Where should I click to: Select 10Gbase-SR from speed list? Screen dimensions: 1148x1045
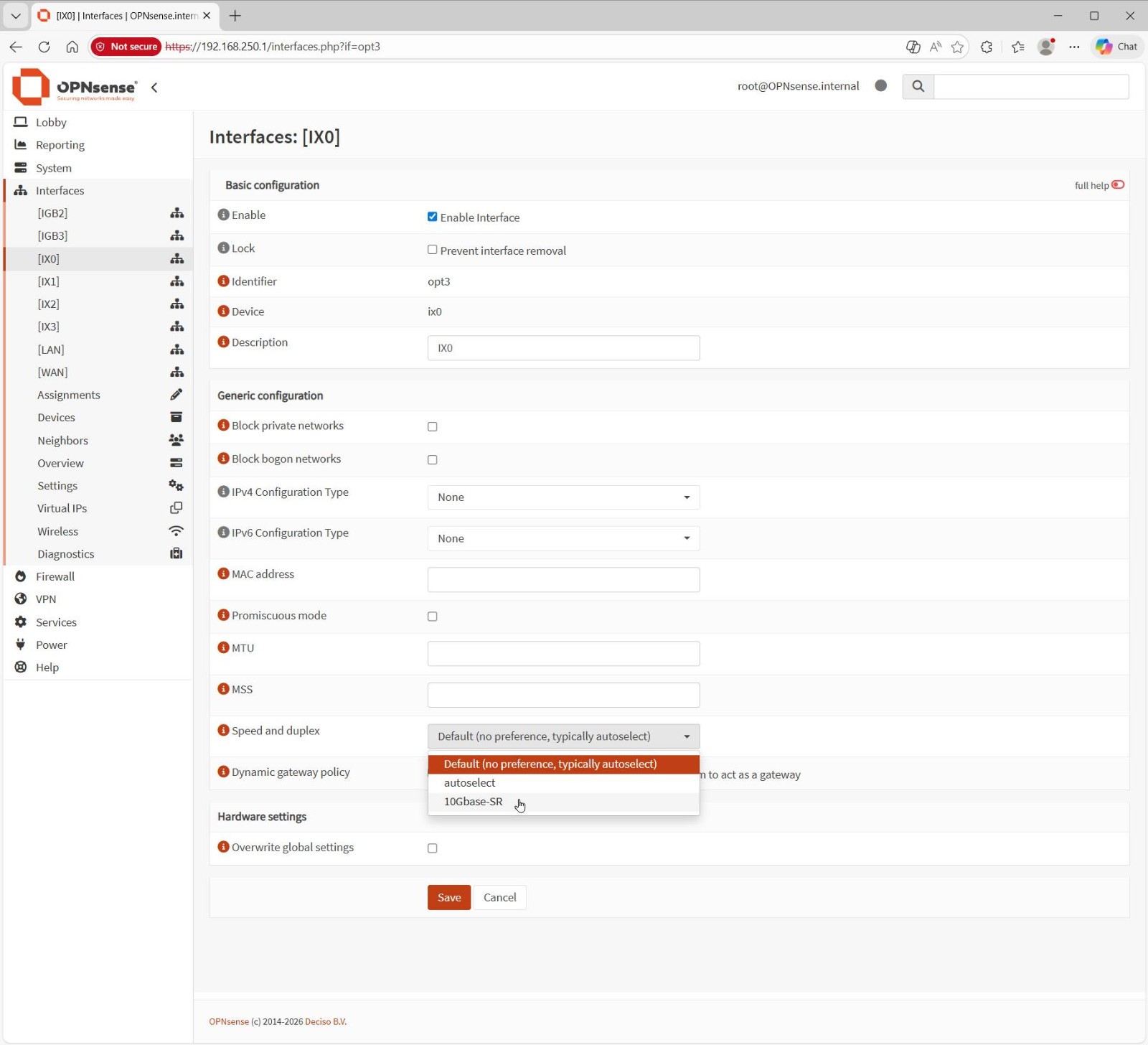tap(473, 802)
